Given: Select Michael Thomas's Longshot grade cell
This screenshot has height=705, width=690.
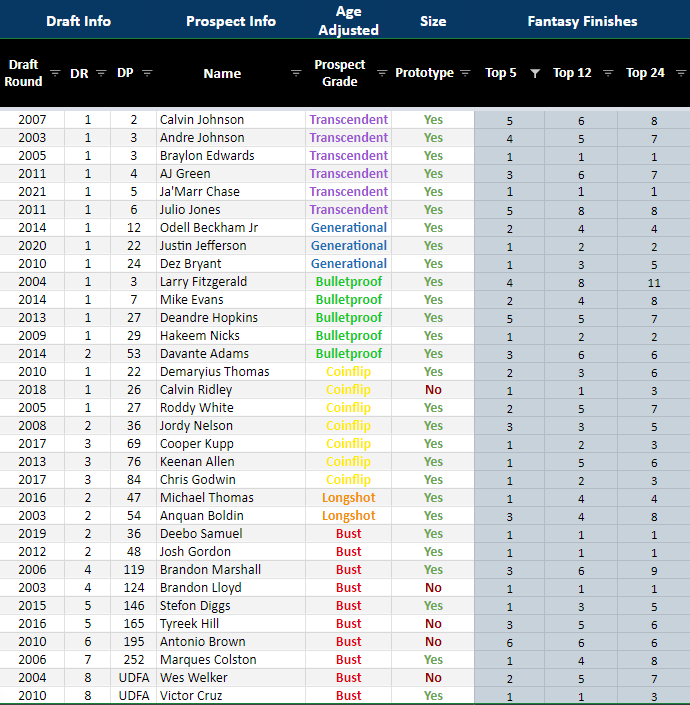Looking at the screenshot, I should click(348, 497).
